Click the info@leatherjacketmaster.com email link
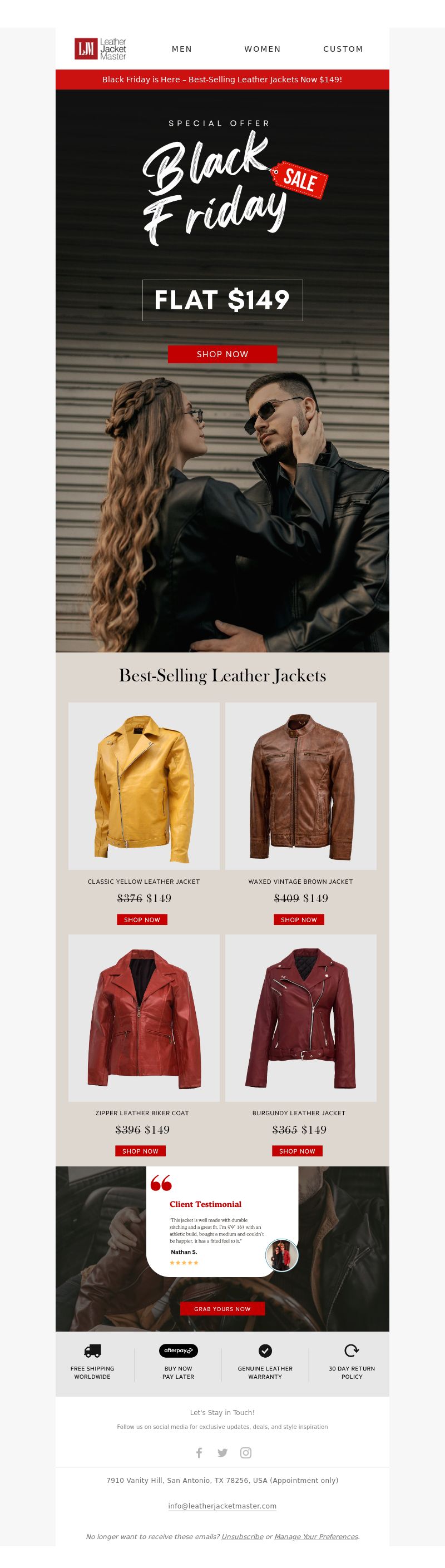 click(222, 1506)
